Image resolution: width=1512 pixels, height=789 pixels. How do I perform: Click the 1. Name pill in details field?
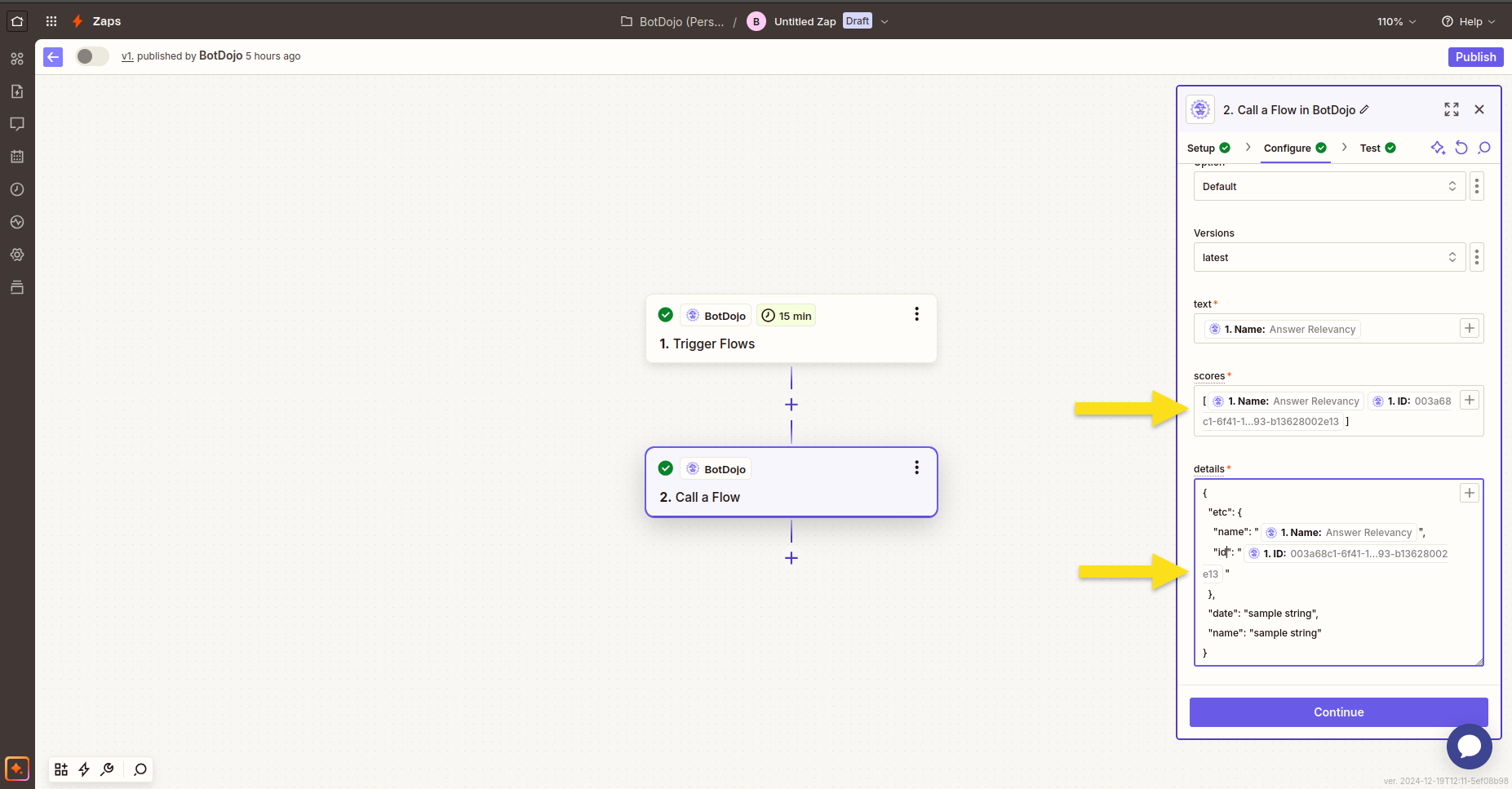point(1338,533)
